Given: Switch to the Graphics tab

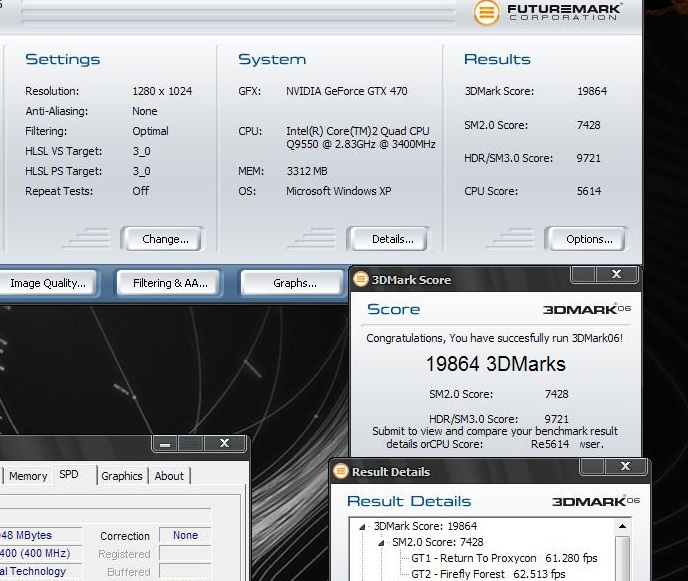Looking at the screenshot, I should click(122, 476).
